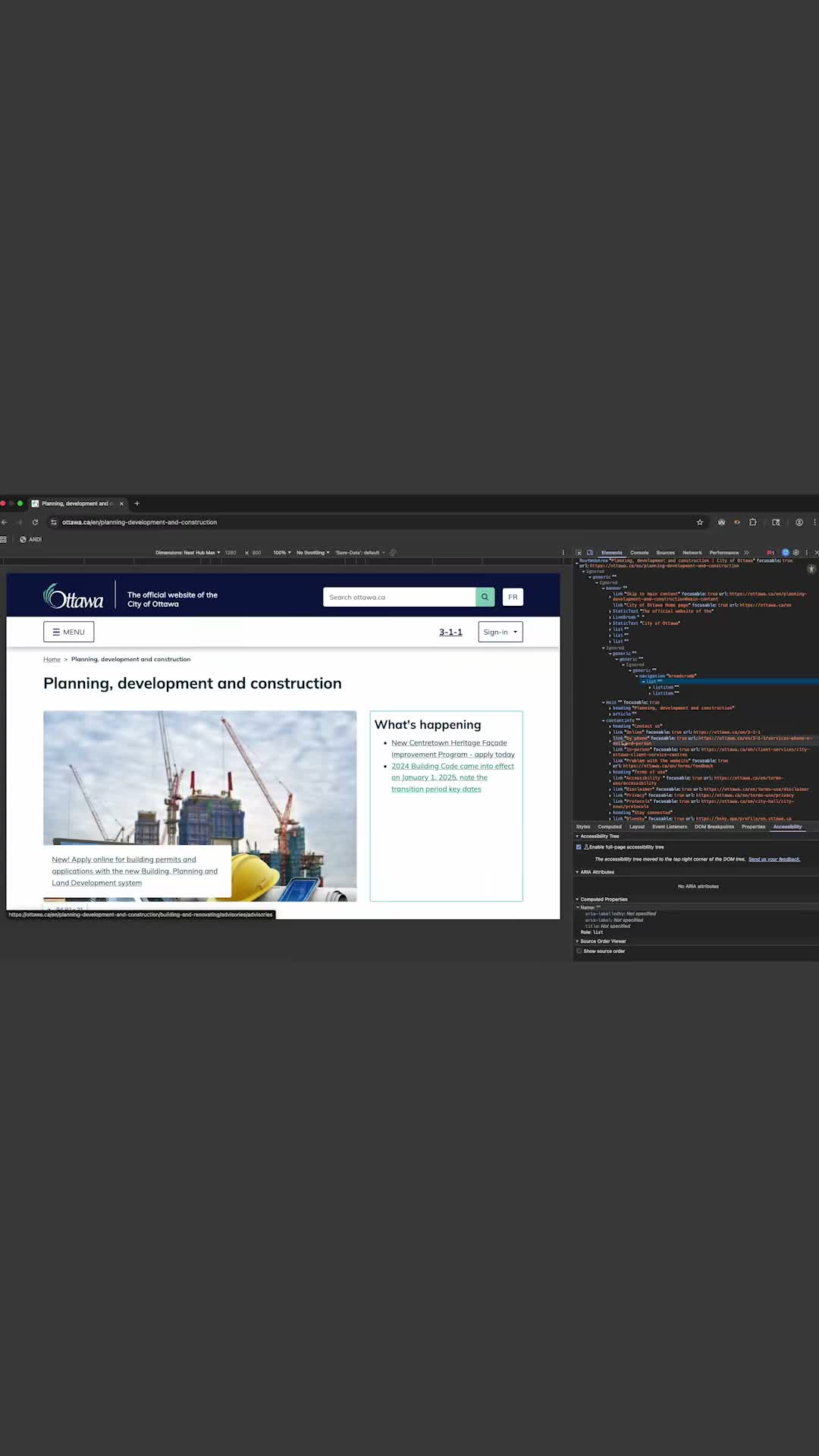
Task: Open the browser profile avatar icon
Action: pos(799,522)
